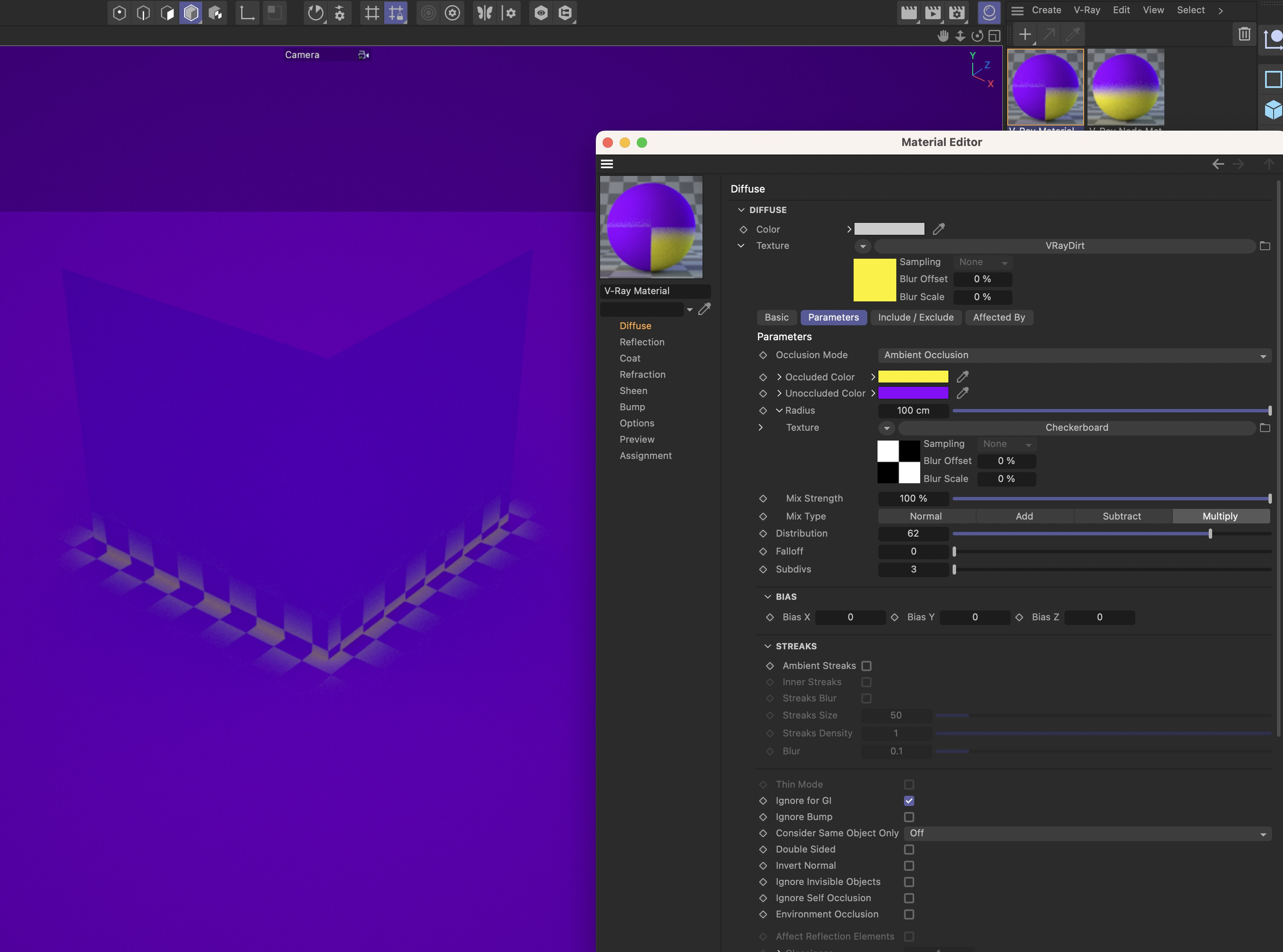Click the trash delete icon in Material Manager

(1245, 34)
